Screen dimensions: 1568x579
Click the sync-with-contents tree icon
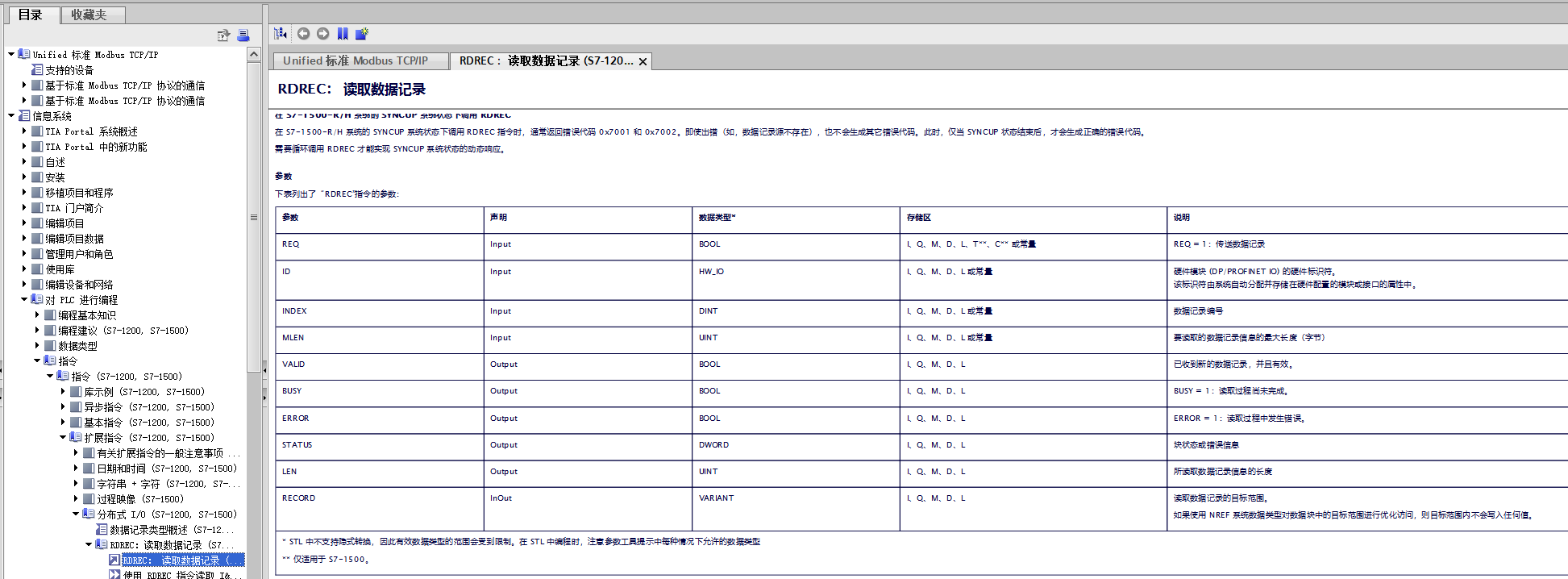[281, 33]
